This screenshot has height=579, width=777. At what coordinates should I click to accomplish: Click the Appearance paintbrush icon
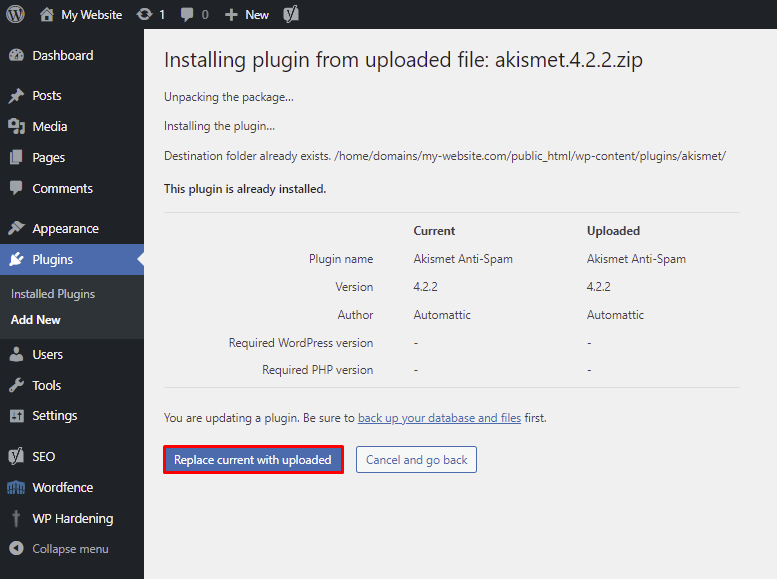coord(16,229)
